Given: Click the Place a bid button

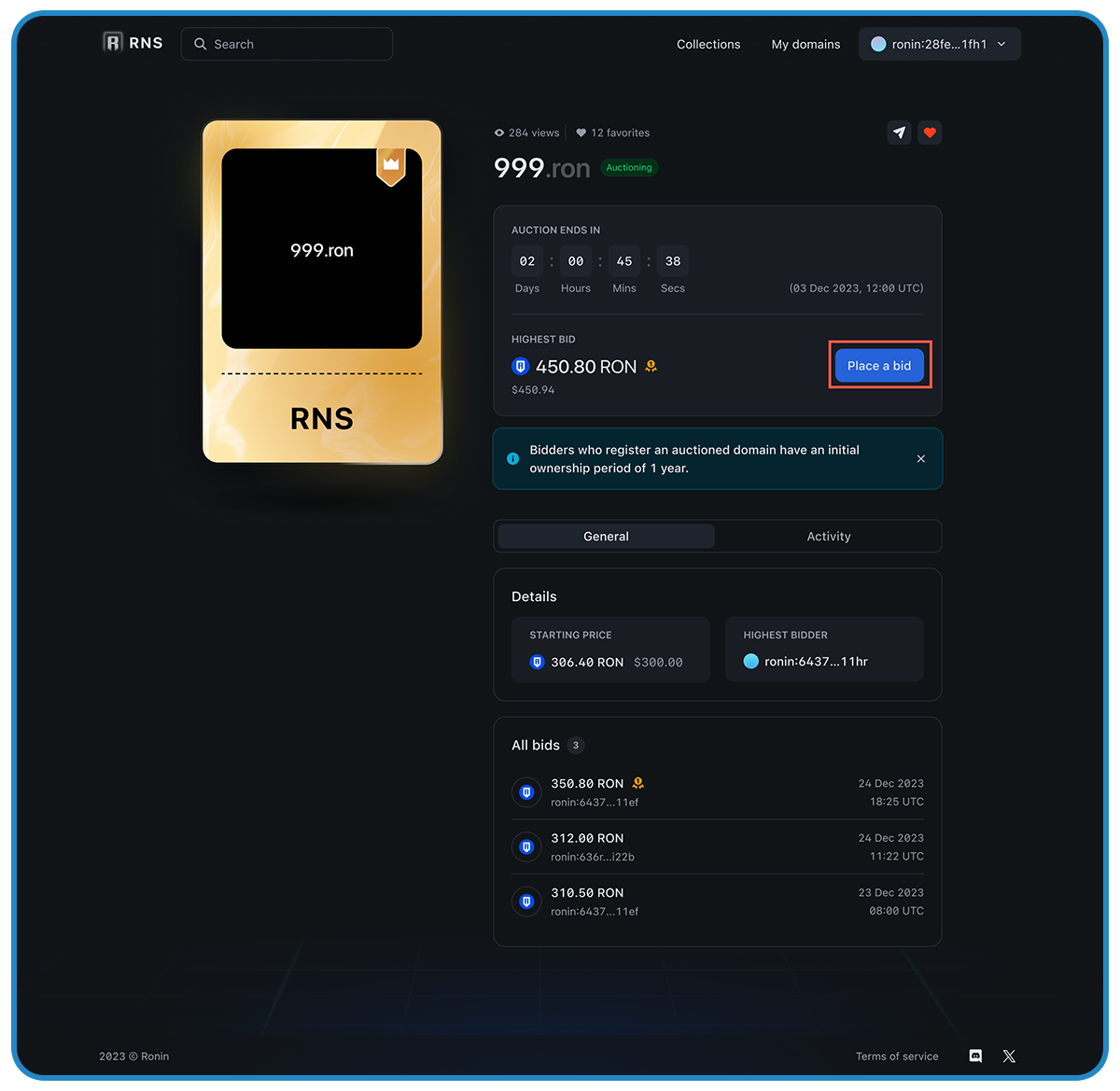Looking at the screenshot, I should tap(879, 366).
